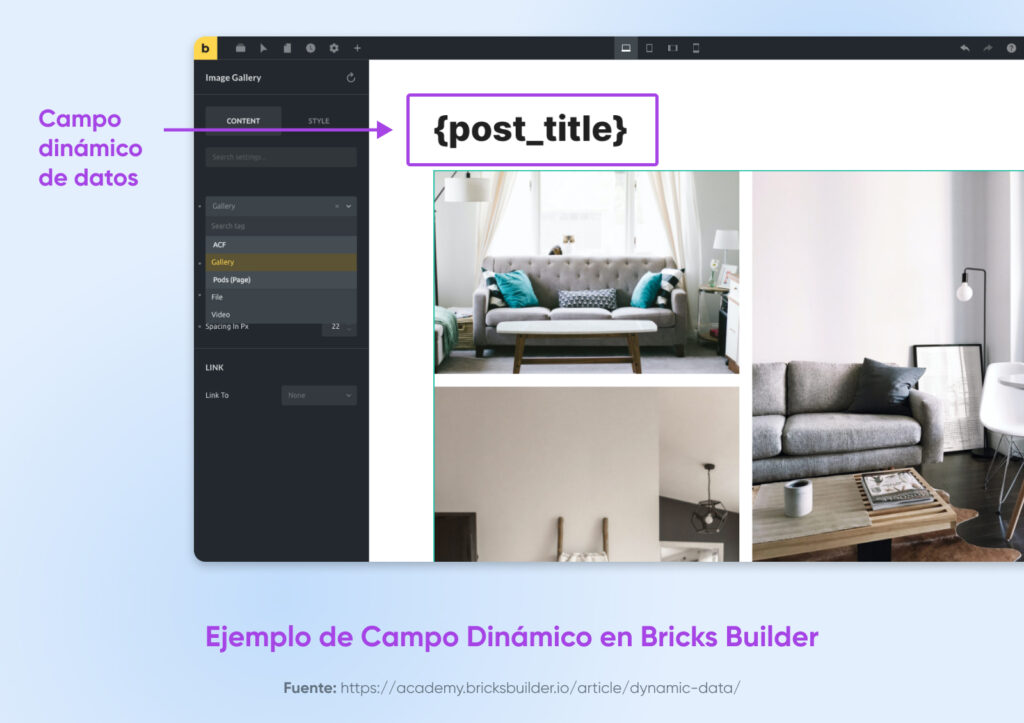Switch to mobile viewport preview icon
Image resolution: width=1024 pixels, height=723 pixels.
pos(694,47)
